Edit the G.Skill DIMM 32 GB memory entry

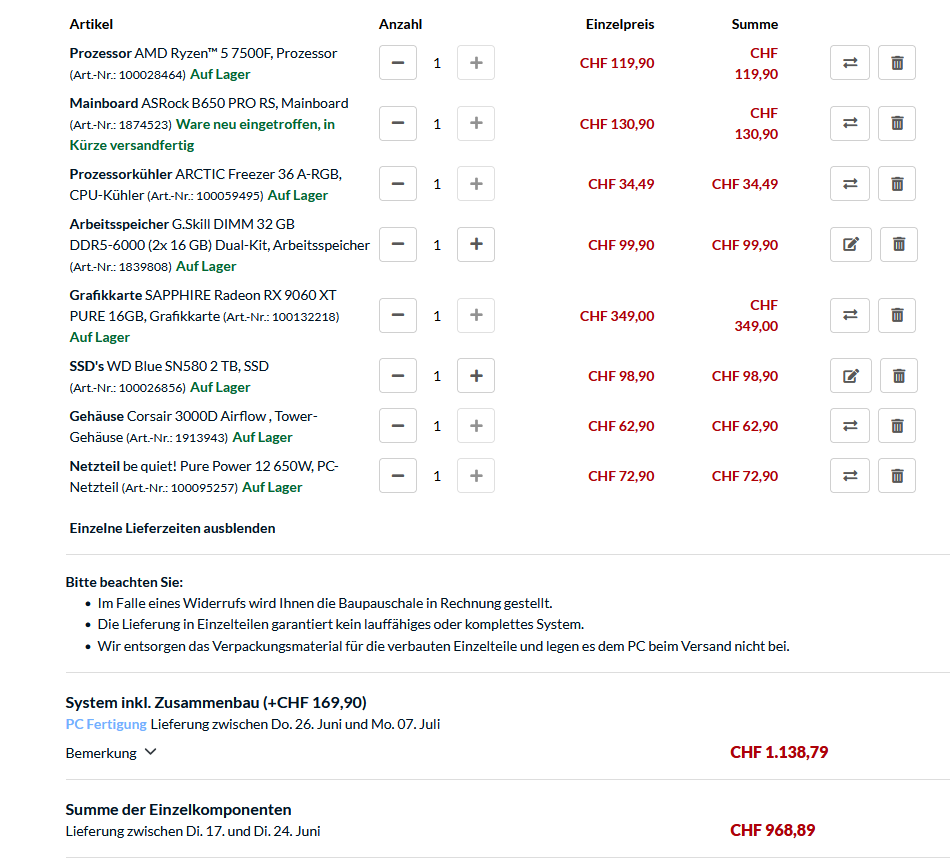[x=851, y=245]
